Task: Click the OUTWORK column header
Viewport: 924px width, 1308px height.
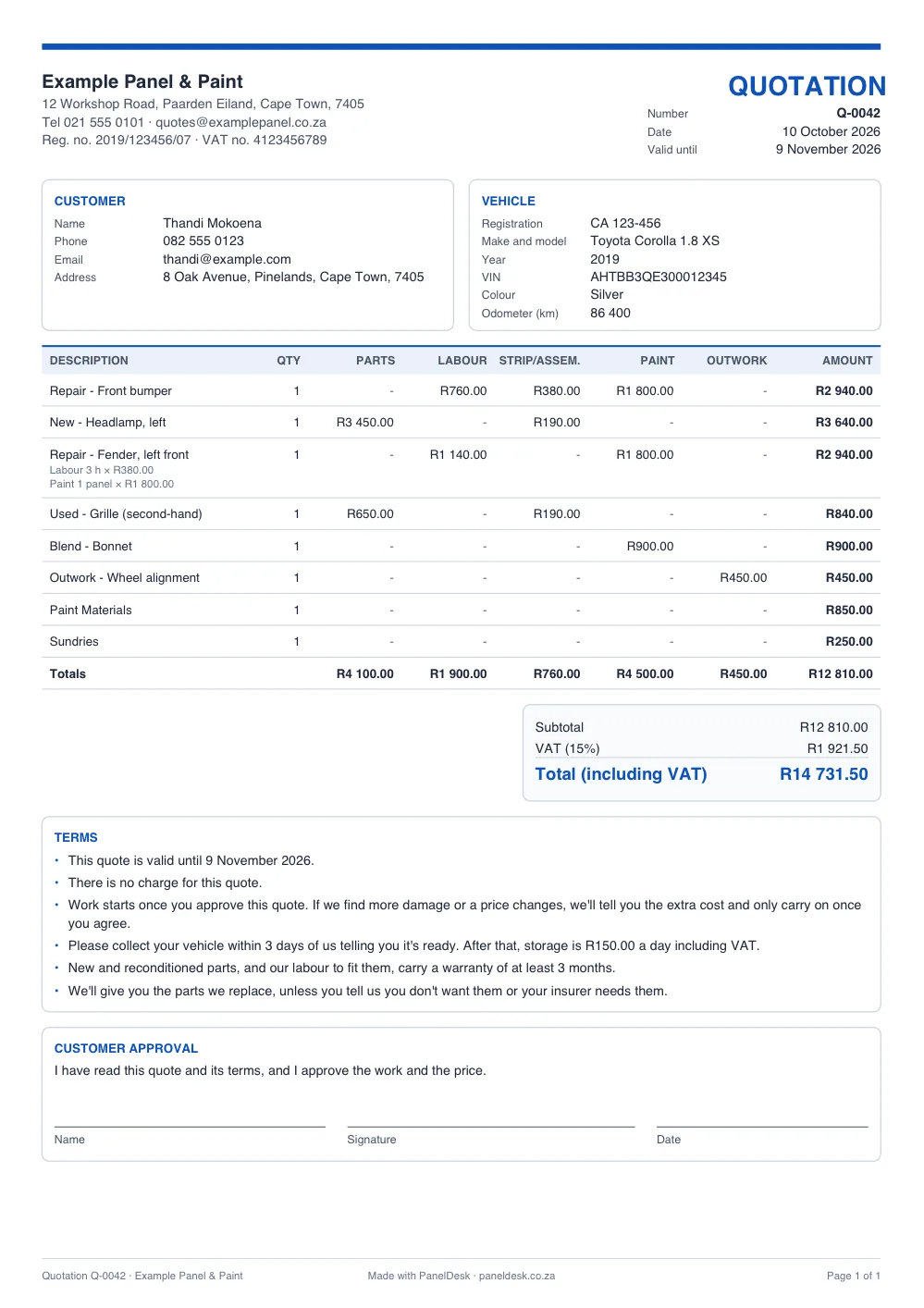Action: (x=736, y=361)
